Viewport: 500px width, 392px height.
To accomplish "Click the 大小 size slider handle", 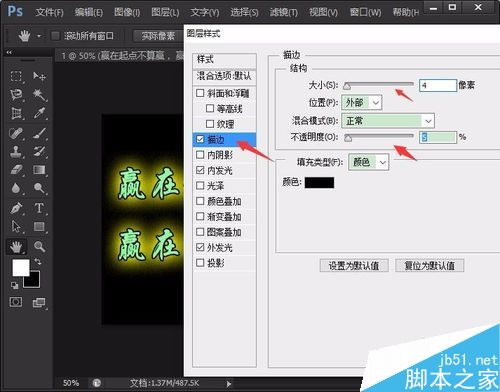I will click(x=347, y=87).
